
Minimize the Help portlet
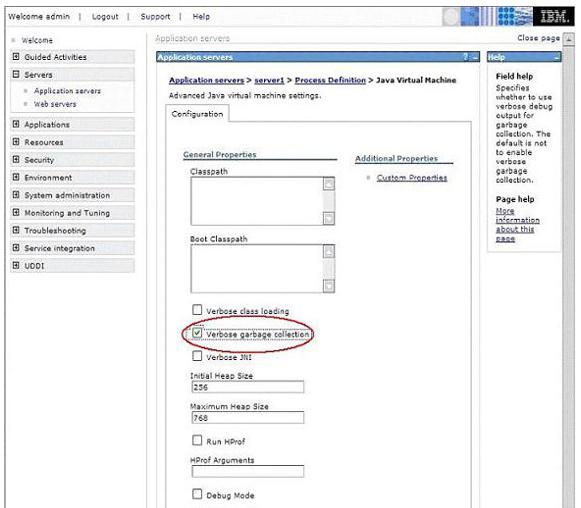(557, 57)
